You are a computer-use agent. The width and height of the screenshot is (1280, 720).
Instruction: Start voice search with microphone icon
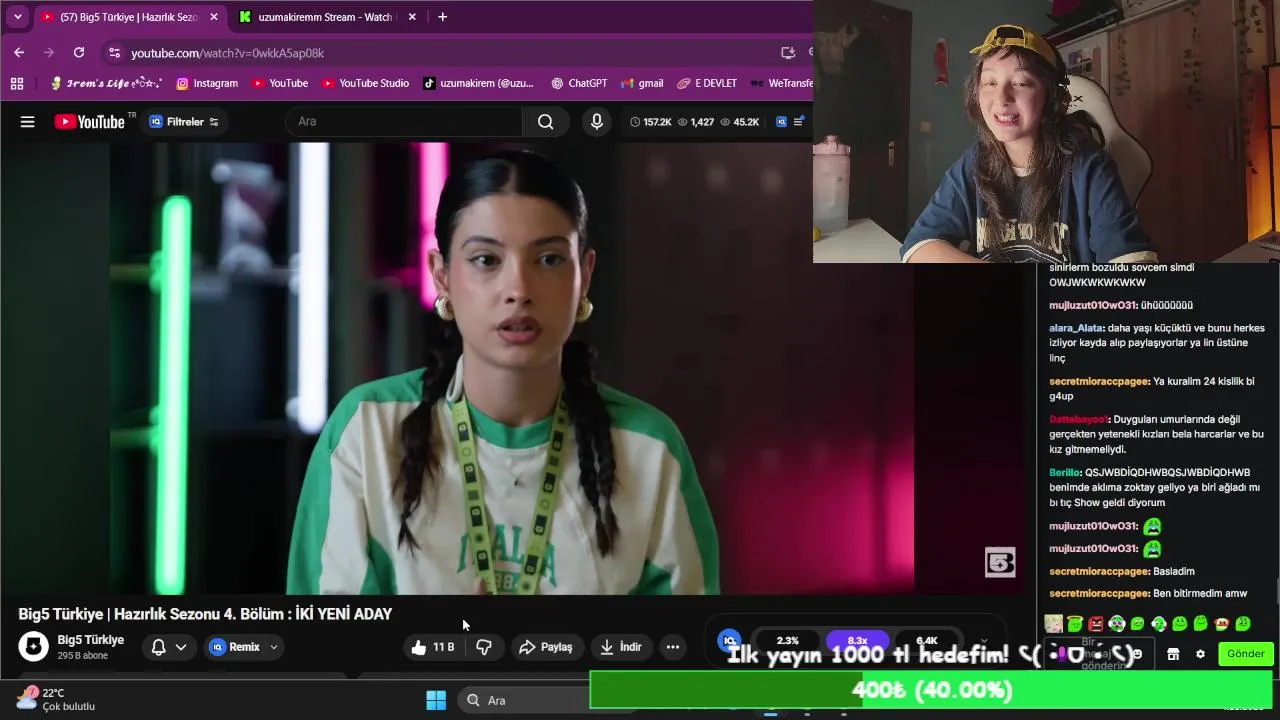point(597,122)
